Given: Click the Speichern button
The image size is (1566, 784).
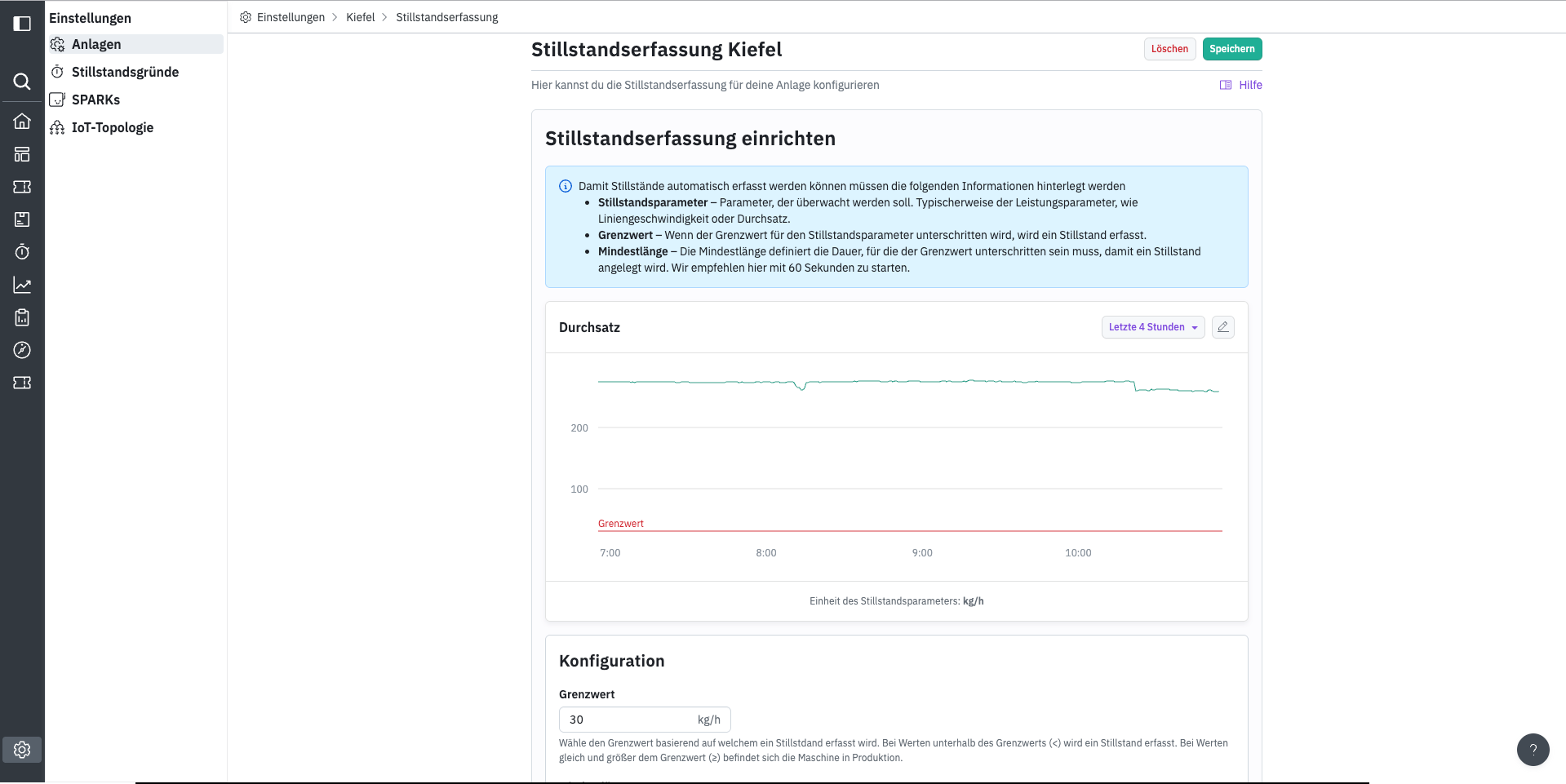Looking at the screenshot, I should pyautogui.click(x=1231, y=49).
